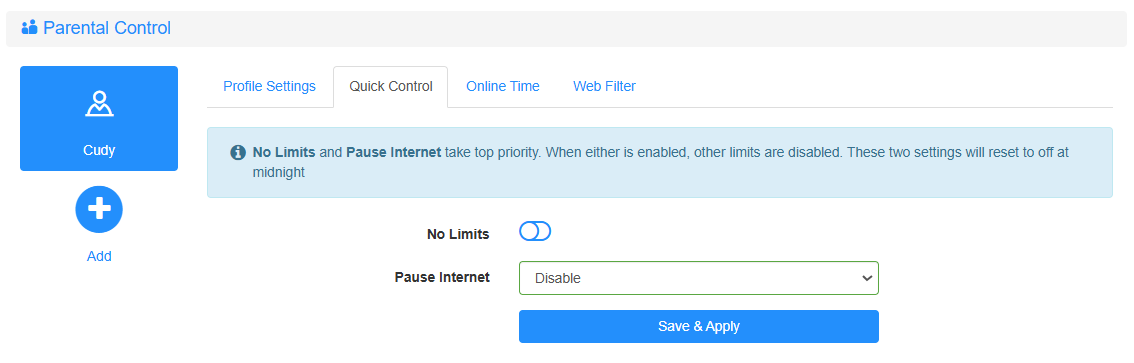Click the Cudy profile name label
1134x363 pixels.
tap(99, 151)
